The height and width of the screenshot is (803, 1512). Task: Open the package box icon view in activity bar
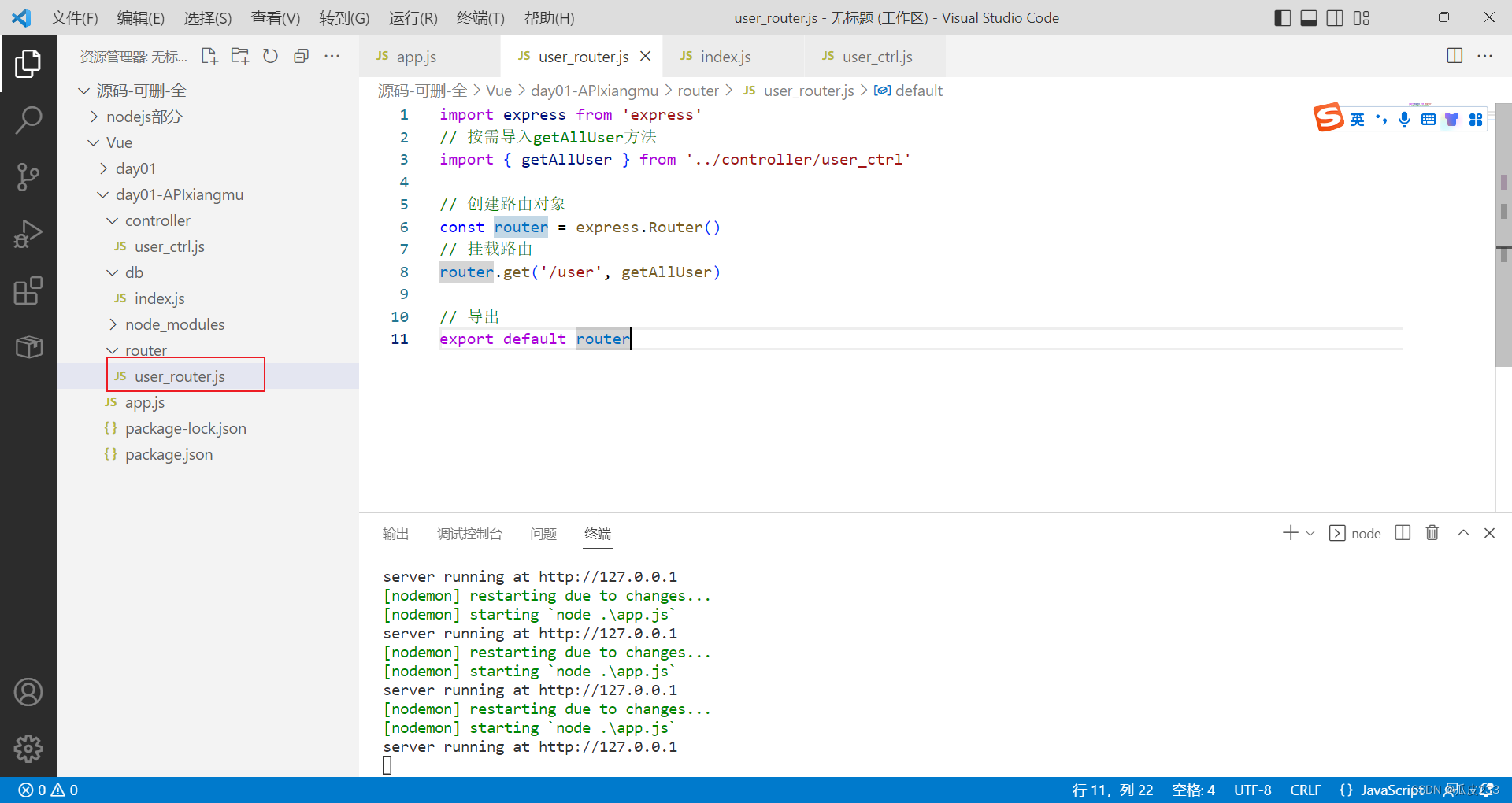pyautogui.click(x=28, y=347)
